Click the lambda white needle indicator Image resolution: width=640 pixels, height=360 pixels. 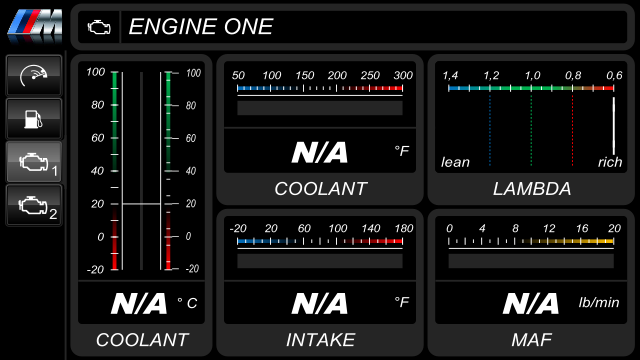click(613, 126)
